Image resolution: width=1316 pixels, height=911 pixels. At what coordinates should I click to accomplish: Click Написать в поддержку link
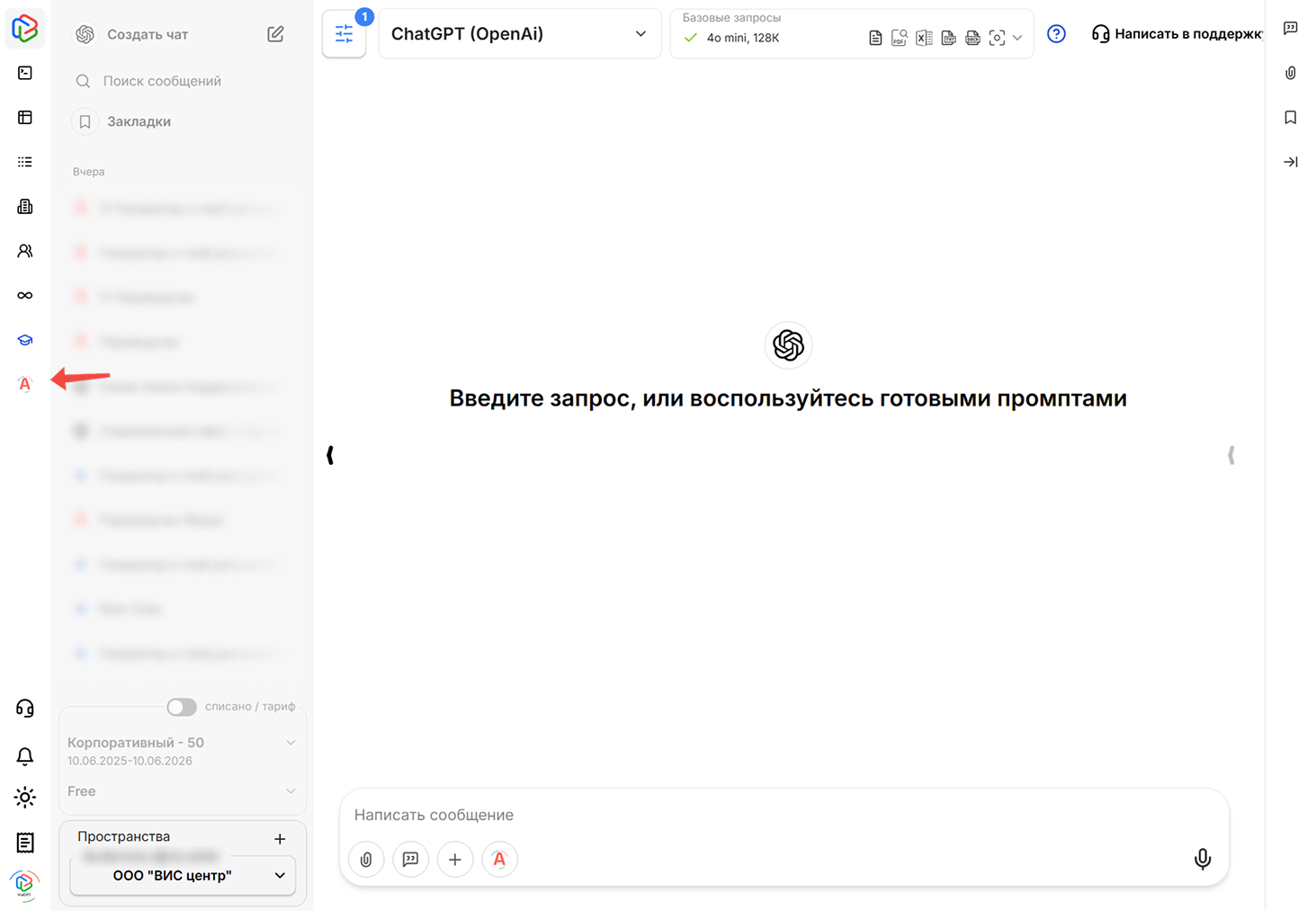1178,34
